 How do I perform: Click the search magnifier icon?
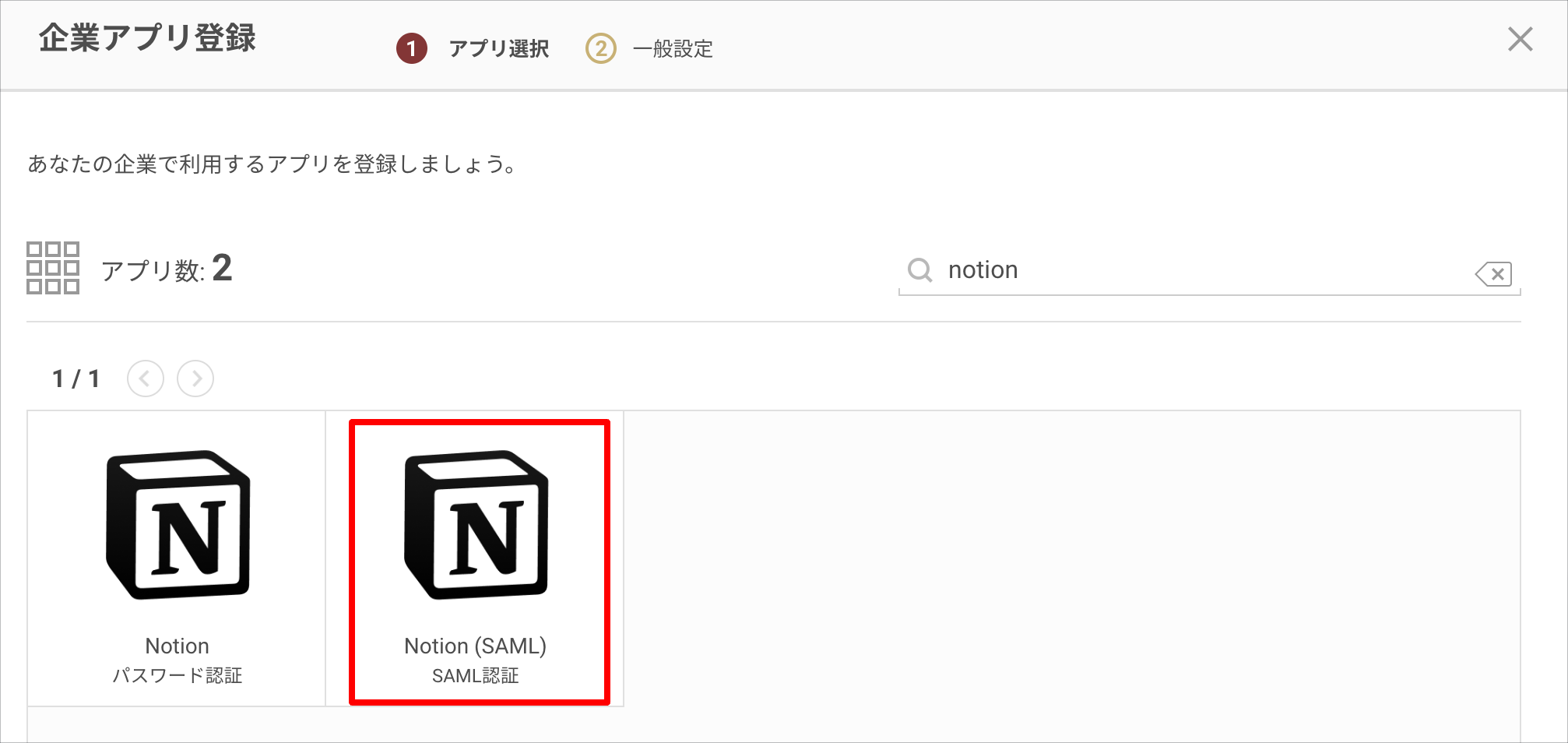919,270
